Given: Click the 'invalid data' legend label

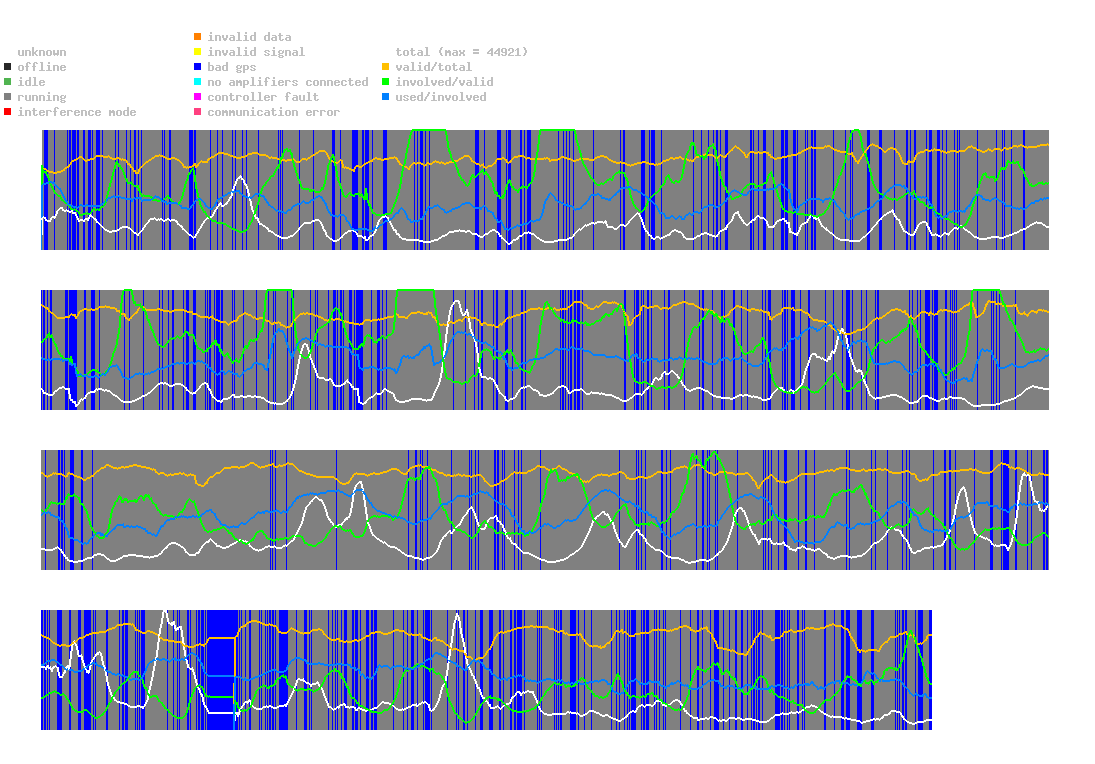Looking at the screenshot, I should point(249,37).
